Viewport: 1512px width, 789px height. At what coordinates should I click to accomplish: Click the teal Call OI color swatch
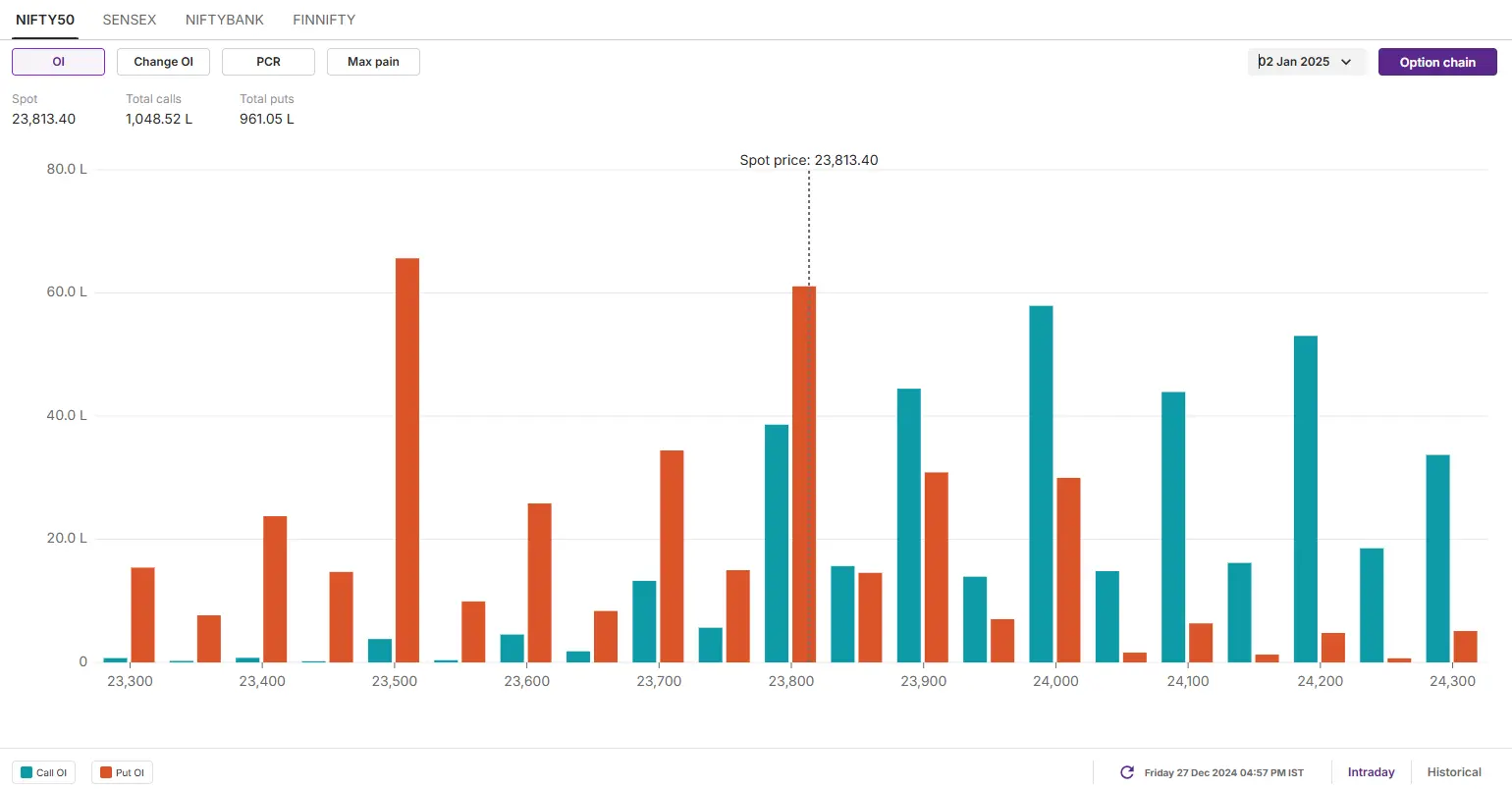click(27, 772)
